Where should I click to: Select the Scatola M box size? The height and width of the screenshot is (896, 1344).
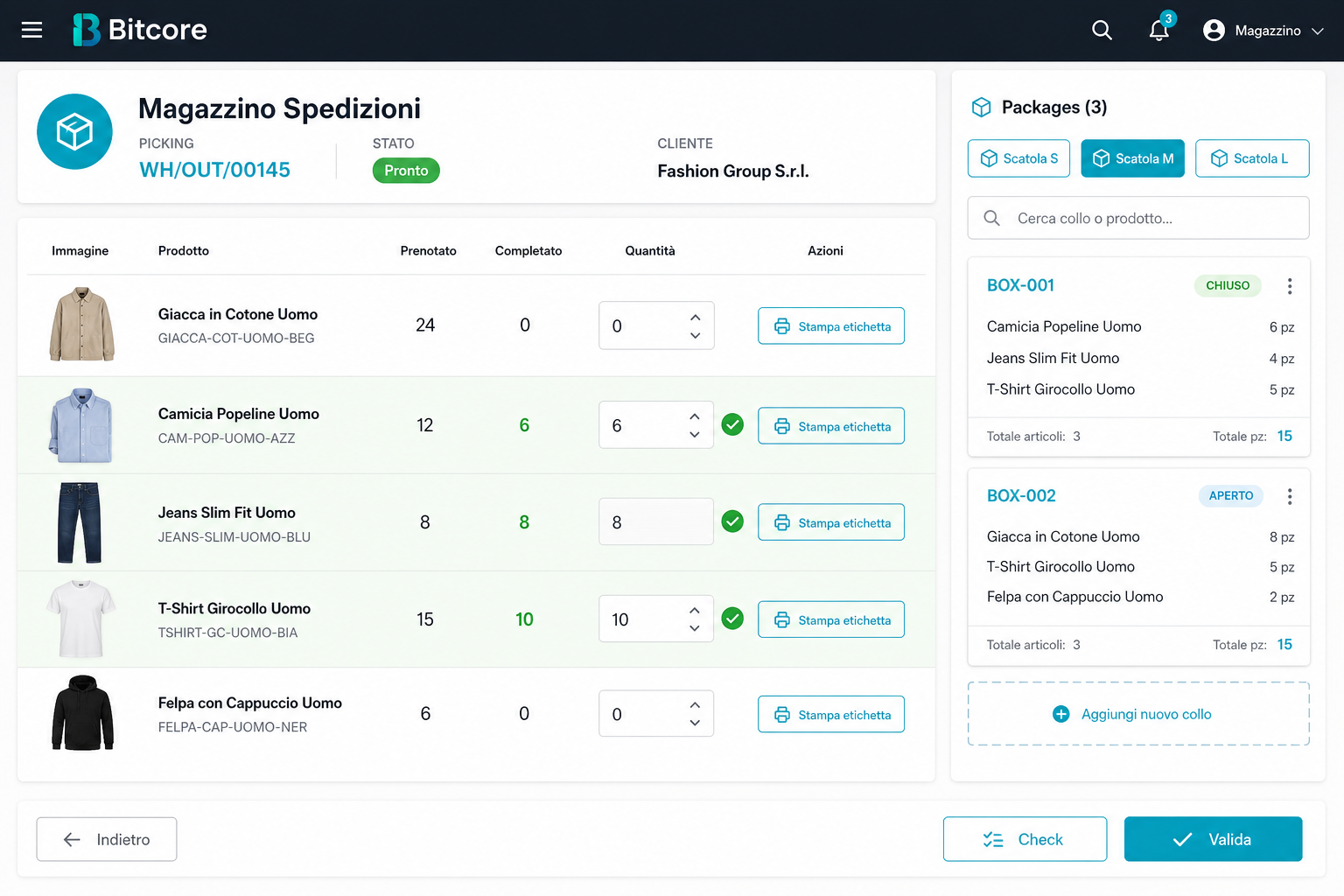[1132, 158]
